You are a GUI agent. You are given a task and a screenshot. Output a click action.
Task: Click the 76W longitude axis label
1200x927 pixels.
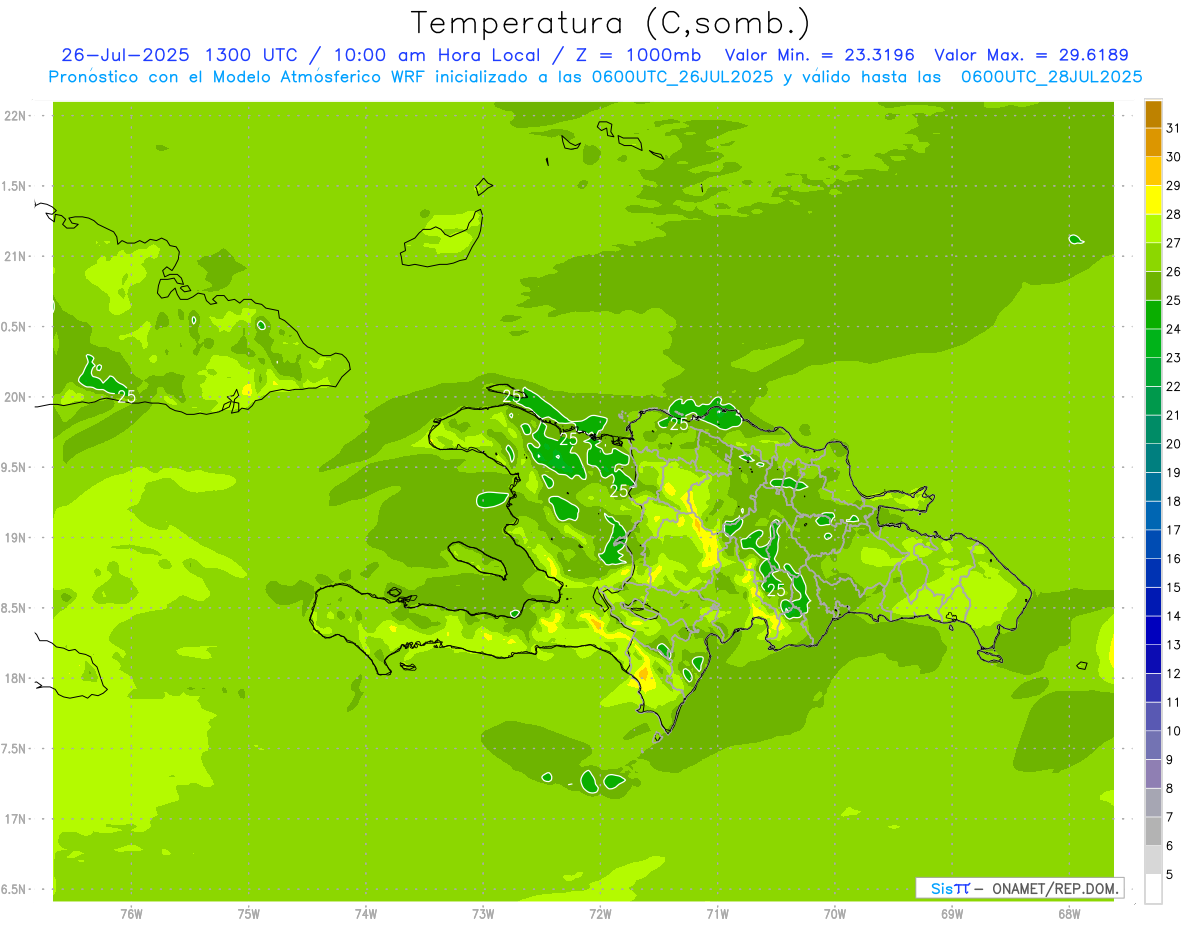(131, 914)
